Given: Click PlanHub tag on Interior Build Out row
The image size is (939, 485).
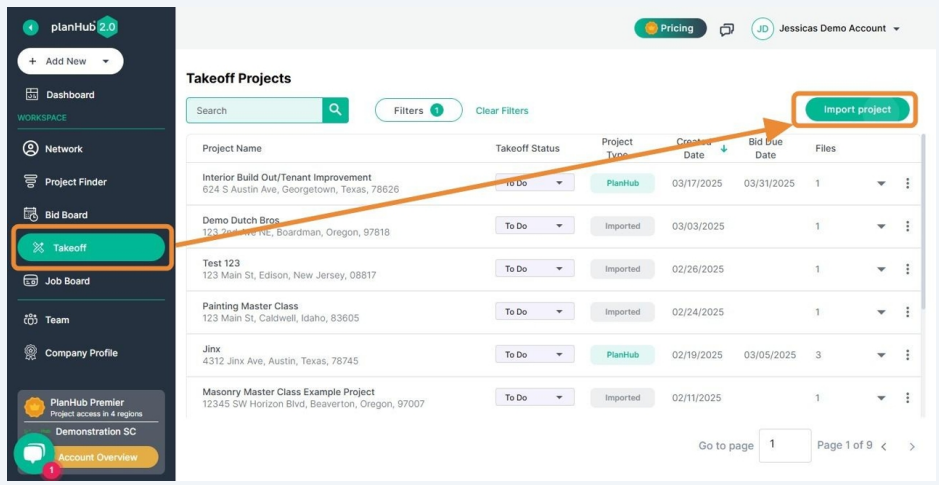Looking at the screenshot, I should click(622, 183).
